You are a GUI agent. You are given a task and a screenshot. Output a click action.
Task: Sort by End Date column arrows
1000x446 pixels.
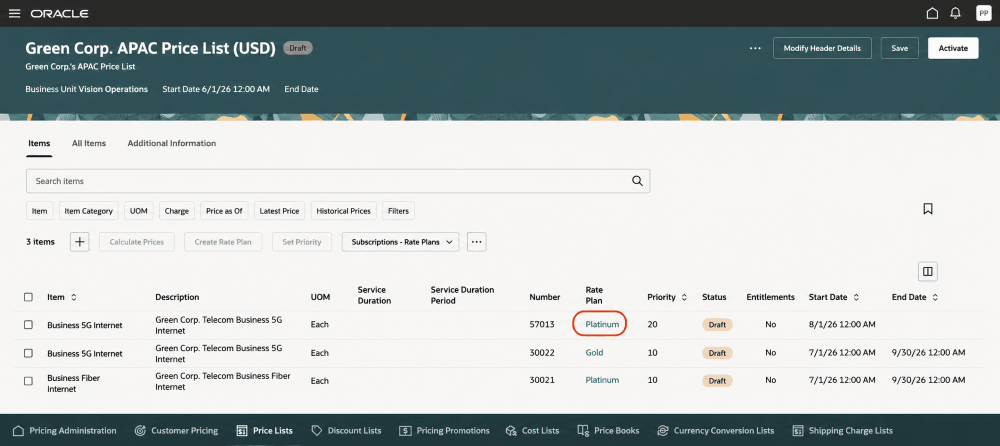(935, 297)
